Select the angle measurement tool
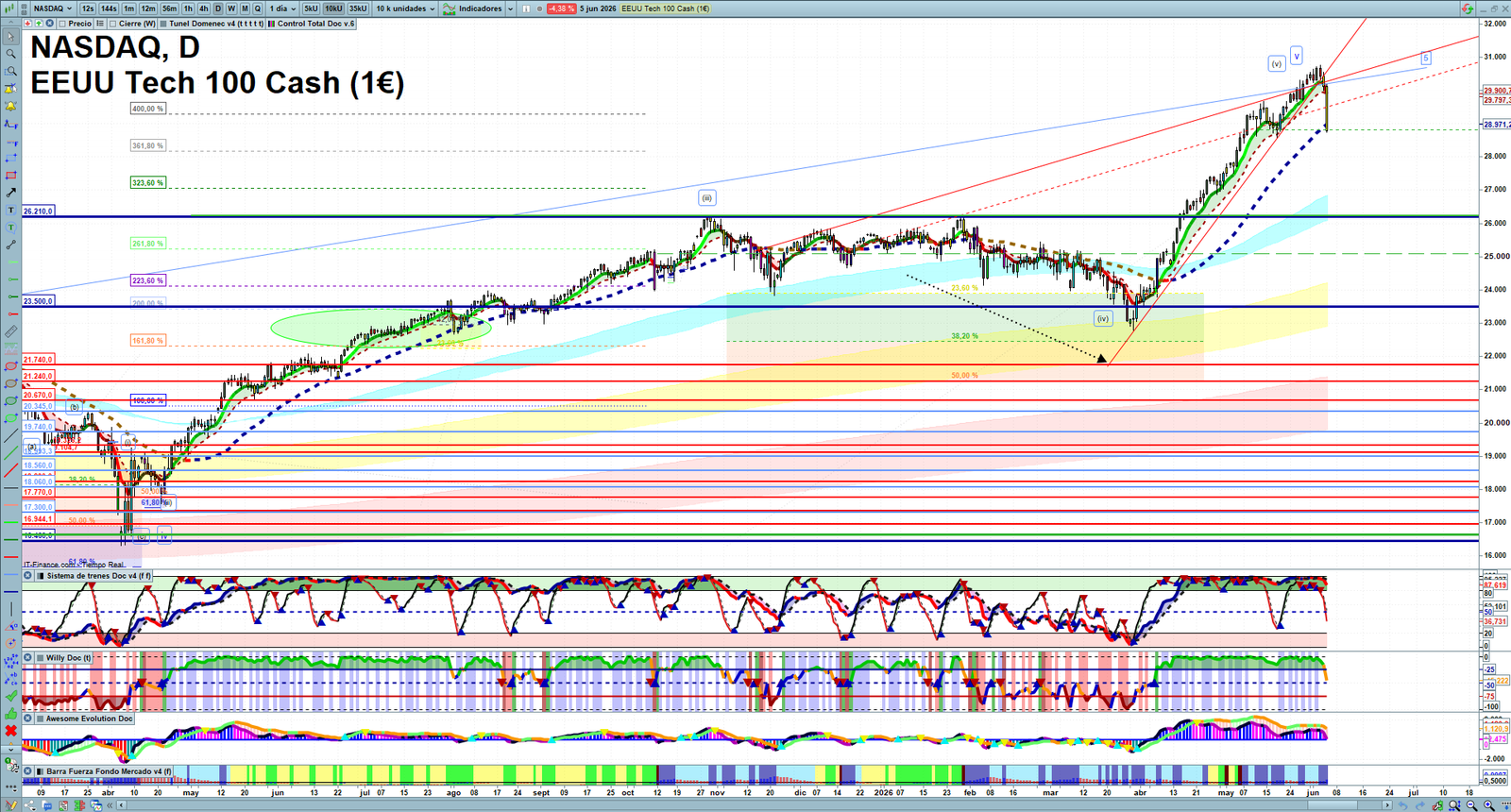This screenshot has width=1511, height=812. click(x=10, y=627)
